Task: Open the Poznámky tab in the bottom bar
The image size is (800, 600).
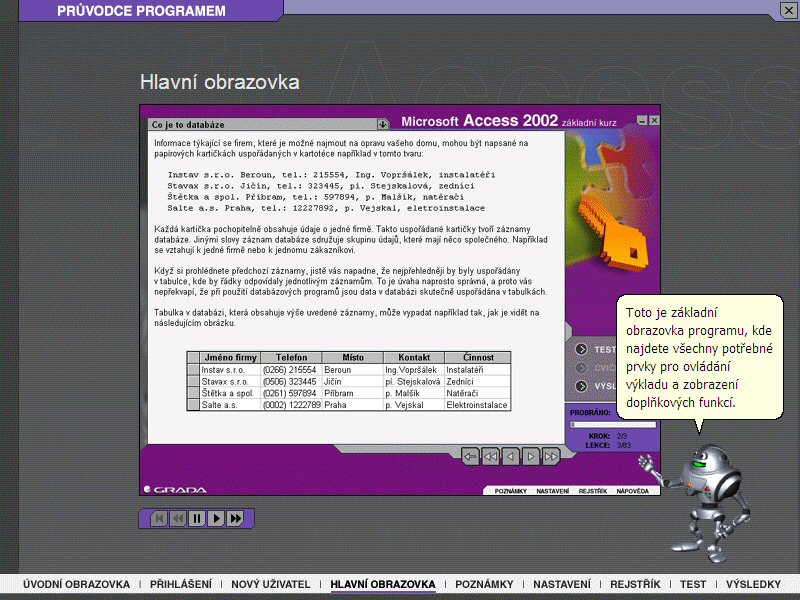Action: 484,584
